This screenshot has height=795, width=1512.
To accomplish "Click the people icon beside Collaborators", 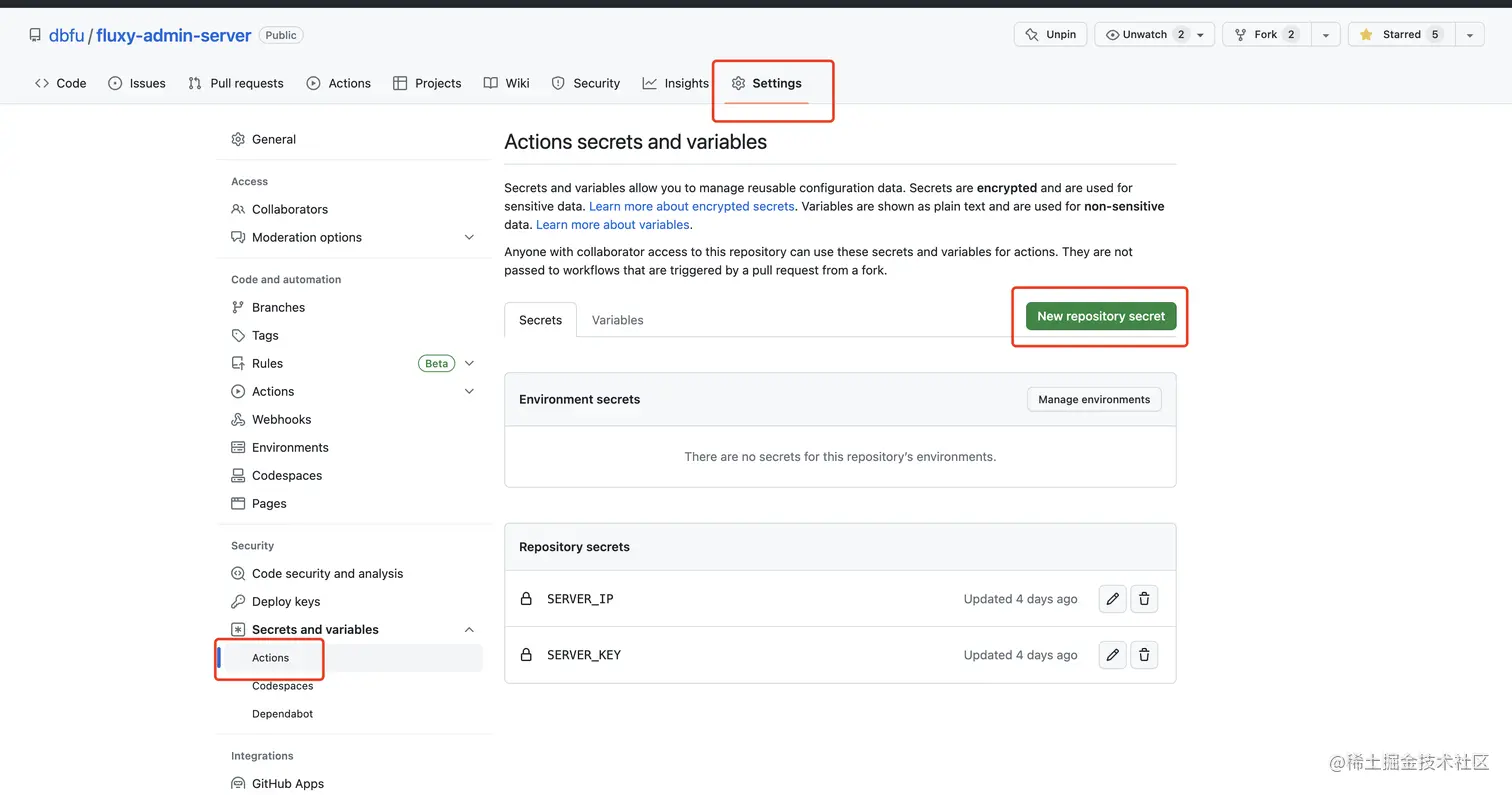I will point(238,209).
